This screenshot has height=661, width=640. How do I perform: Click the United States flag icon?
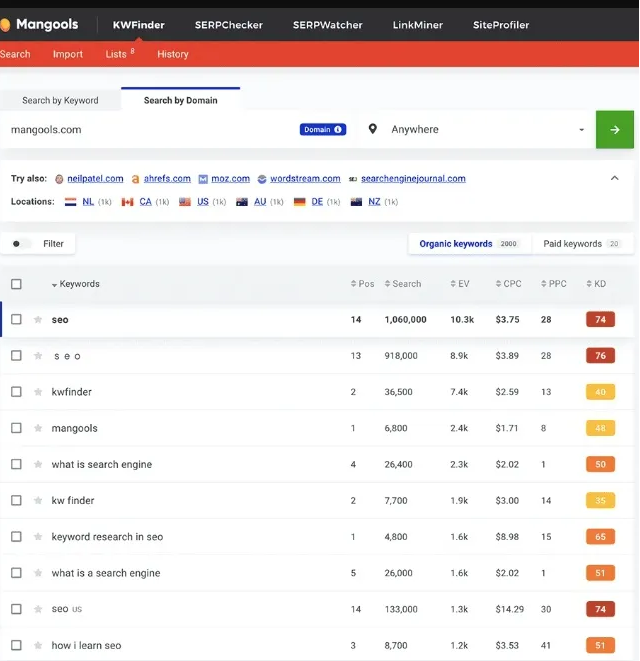(185, 202)
